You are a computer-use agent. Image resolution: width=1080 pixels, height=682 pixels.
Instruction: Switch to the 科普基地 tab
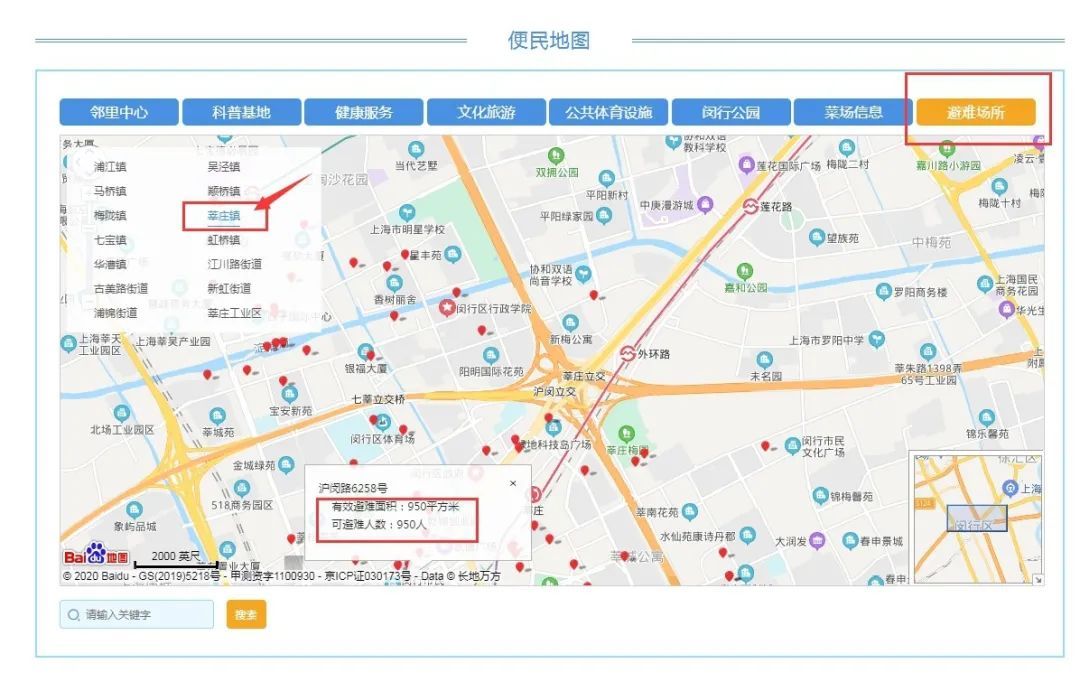coord(241,112)
